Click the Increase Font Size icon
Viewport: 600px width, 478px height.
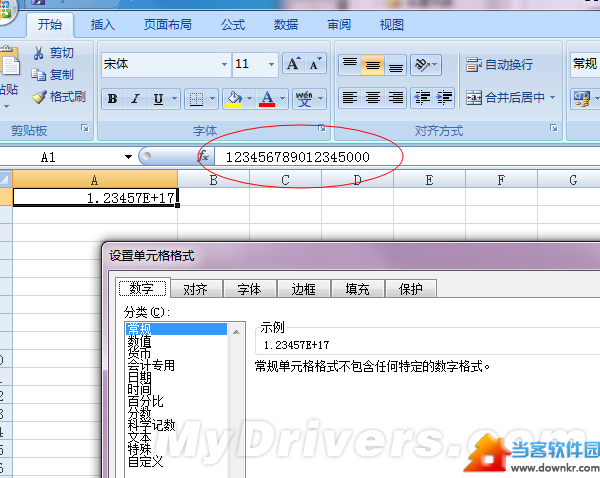tap(293, 64)
